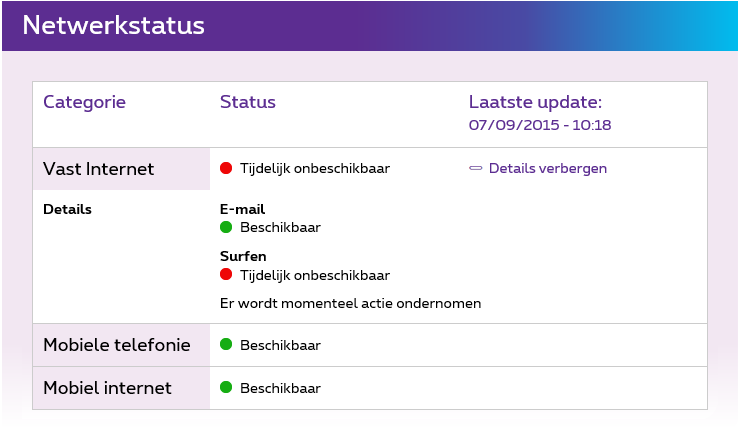Click the "Er wordt momenteel actie ondernomen" message
Image resolution: width=740 pixels, height=432 pixels.
point(351,303)
